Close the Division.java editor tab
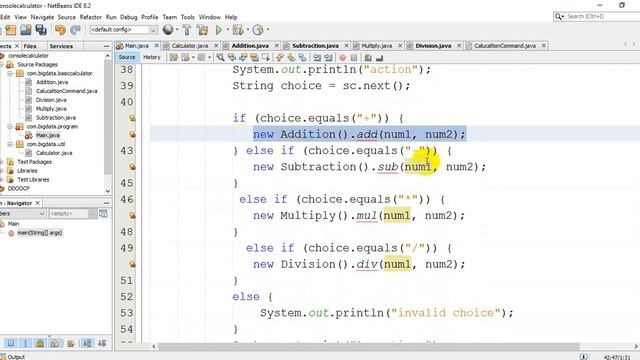Image resolution: width=640 pixels, height=360 pixels. tap(459, 46)
